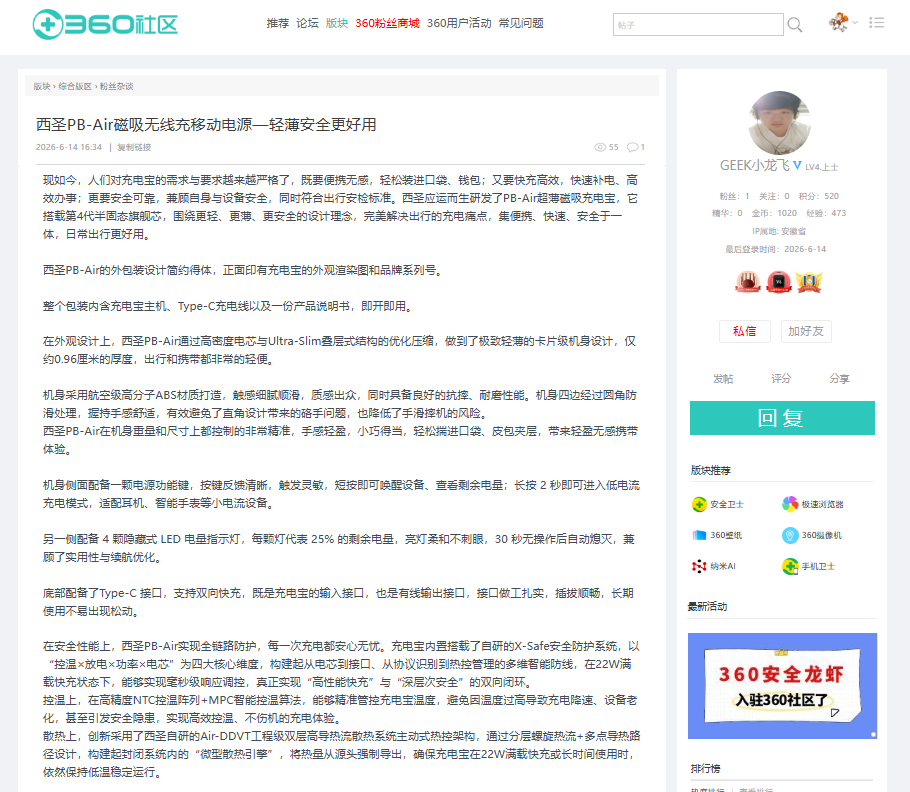Click the 私信 button

(x=745, y=331)
